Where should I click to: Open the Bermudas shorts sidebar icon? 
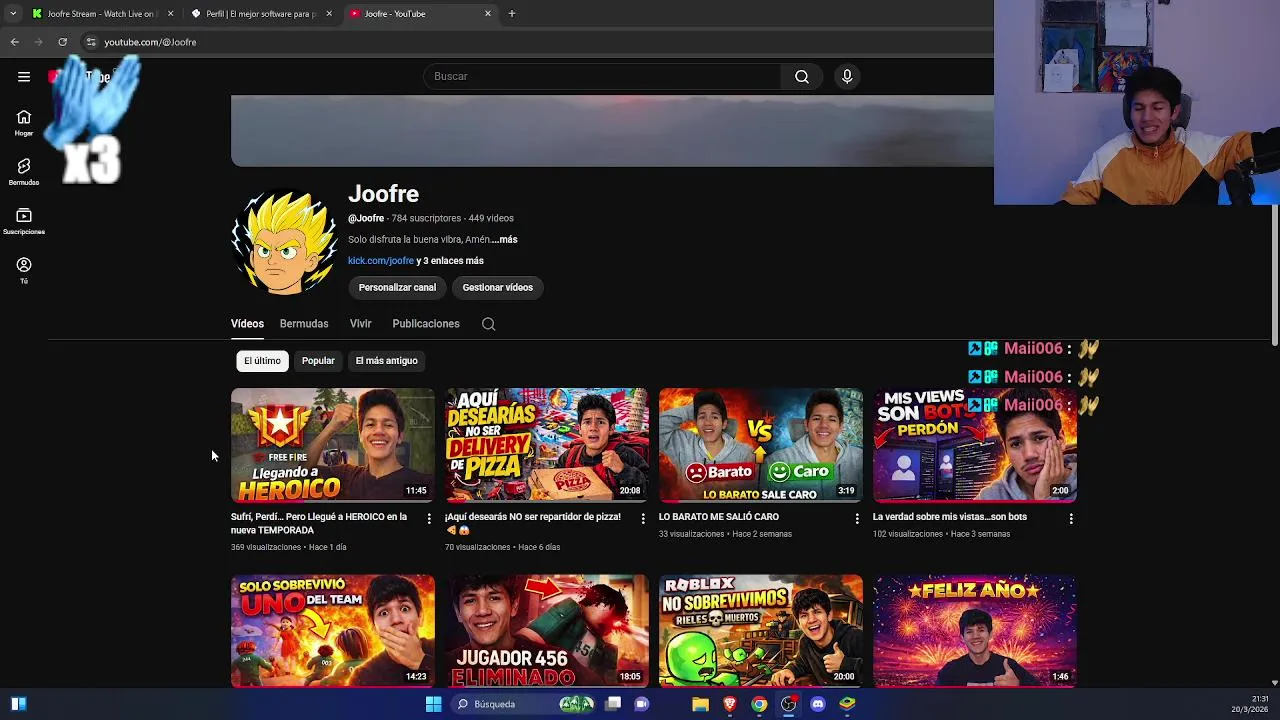point(24,172)
